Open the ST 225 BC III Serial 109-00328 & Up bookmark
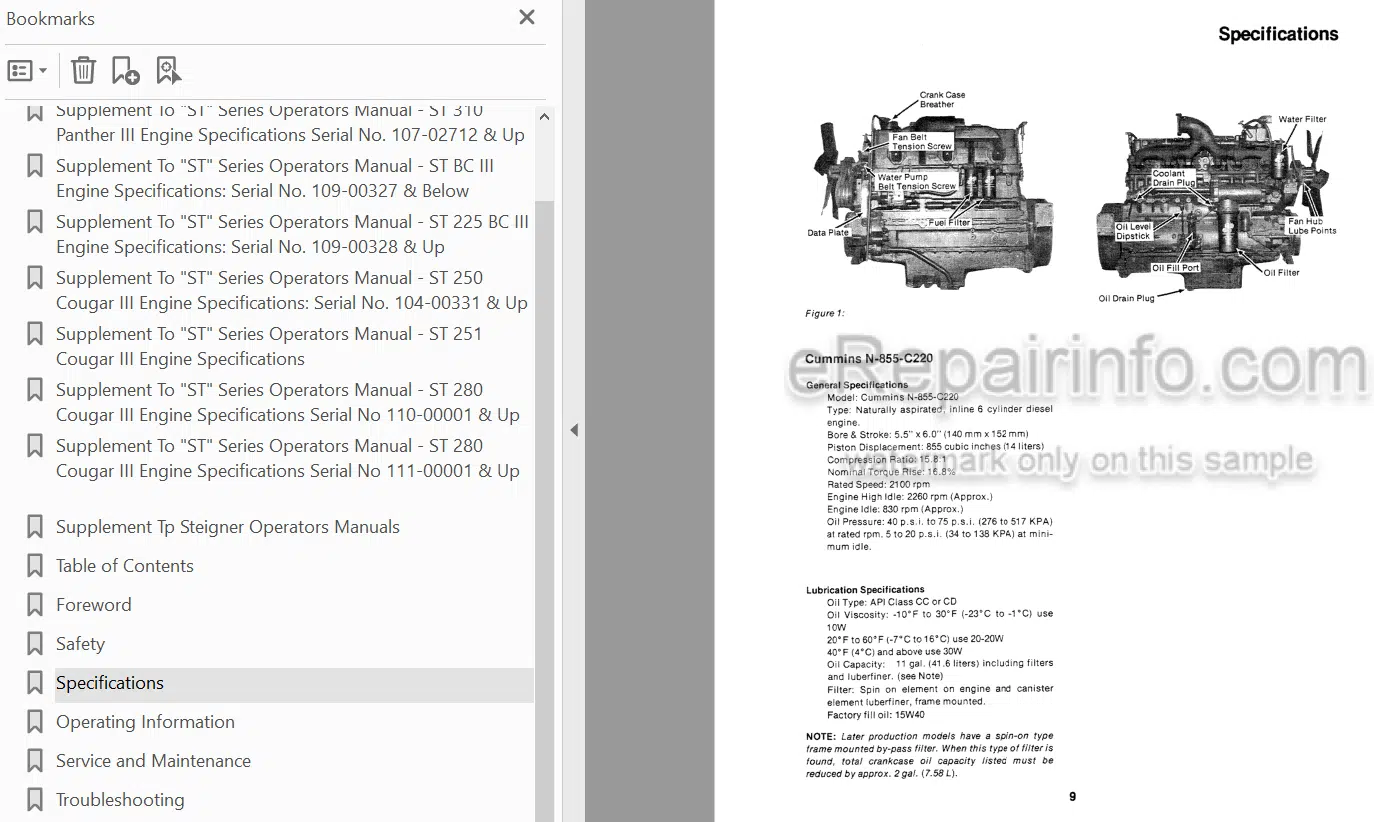Image resolution: width=1374 pixels, height=822 pixels. 292,234
